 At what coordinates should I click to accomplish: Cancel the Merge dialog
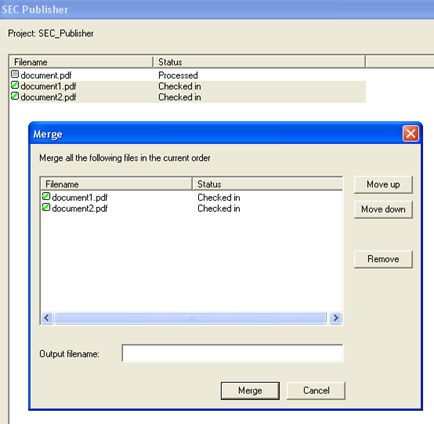[316, 390]
